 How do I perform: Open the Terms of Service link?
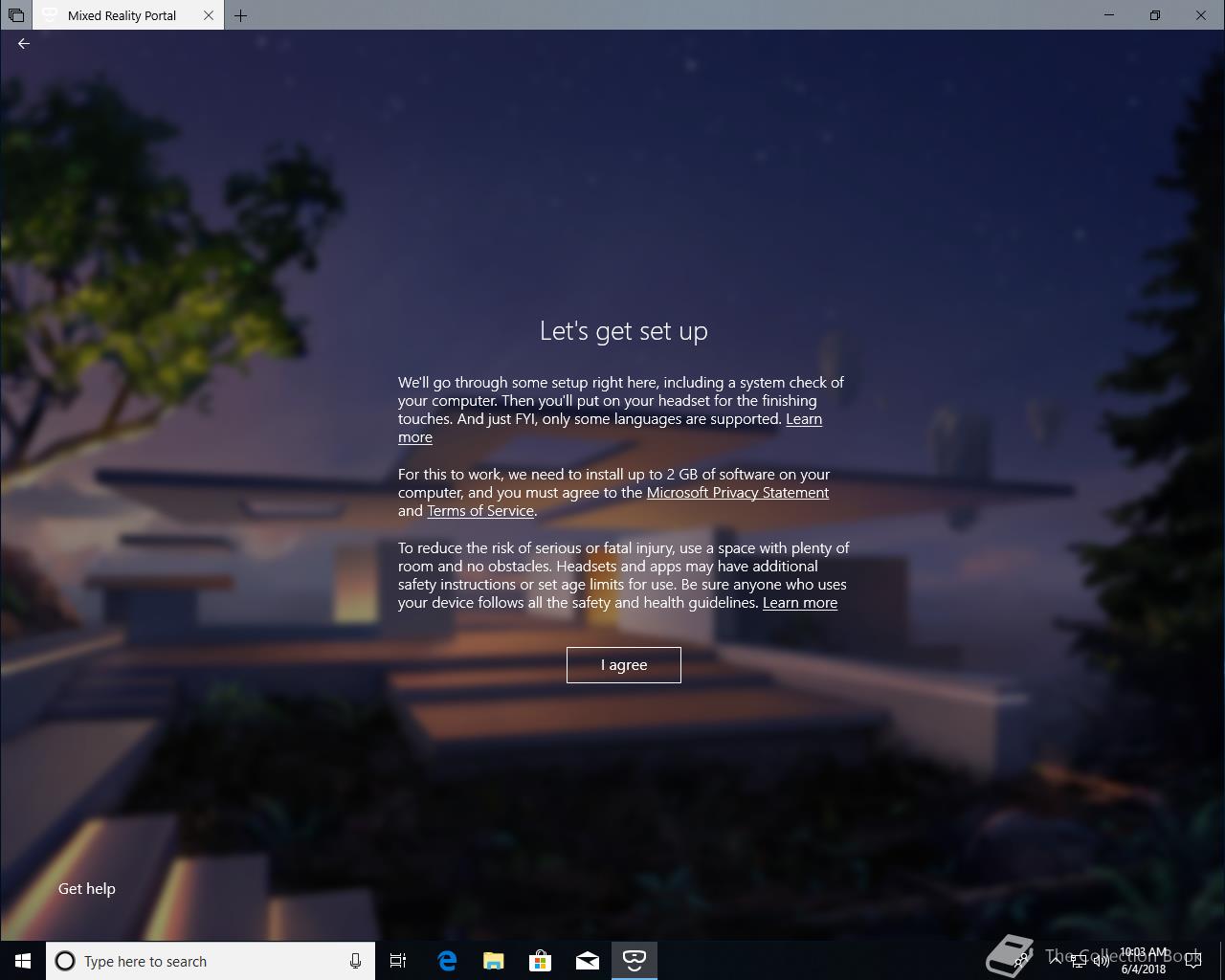coord(480,511)
